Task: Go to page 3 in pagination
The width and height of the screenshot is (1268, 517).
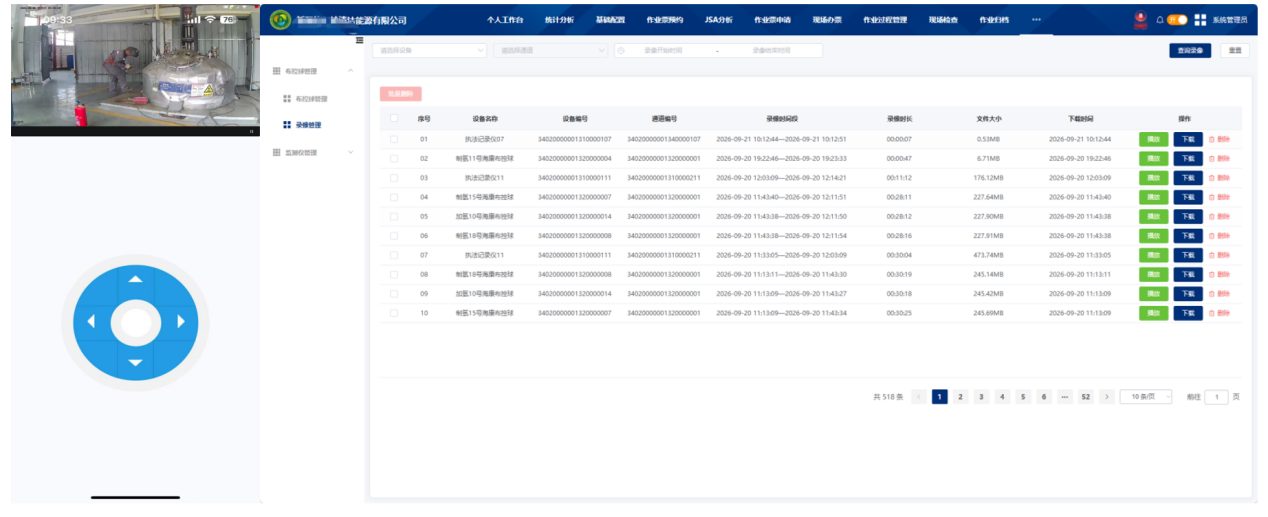Action: tap(981, 397)
